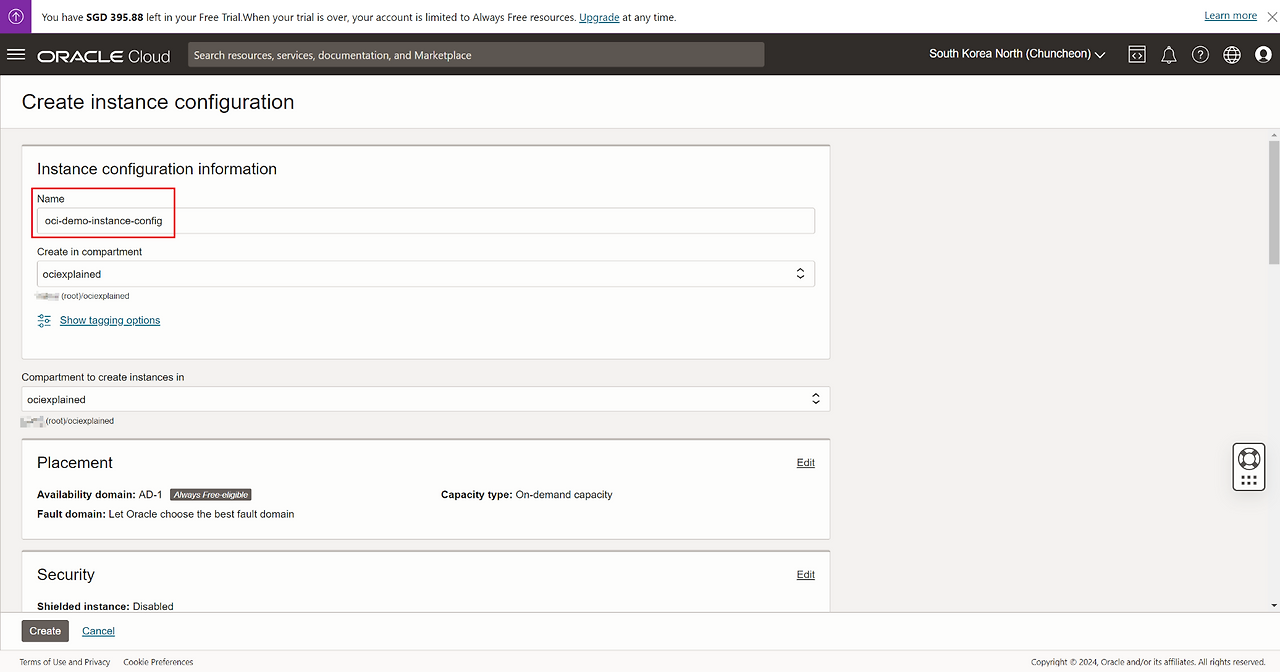
Task: Open the Cloud Shell developer tools icon
Action: (x=1137, y=55)
